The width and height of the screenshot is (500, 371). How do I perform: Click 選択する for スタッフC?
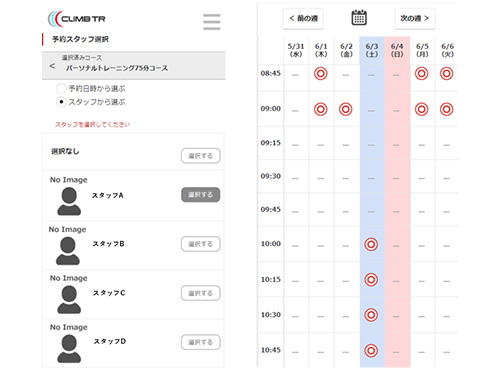click(x=201, y=293)
